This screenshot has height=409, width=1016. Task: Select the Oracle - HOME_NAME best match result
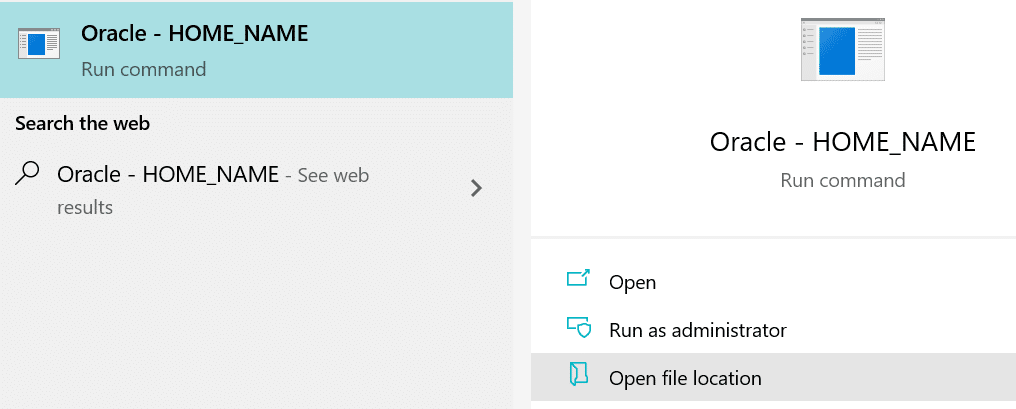tap(256, 50)
